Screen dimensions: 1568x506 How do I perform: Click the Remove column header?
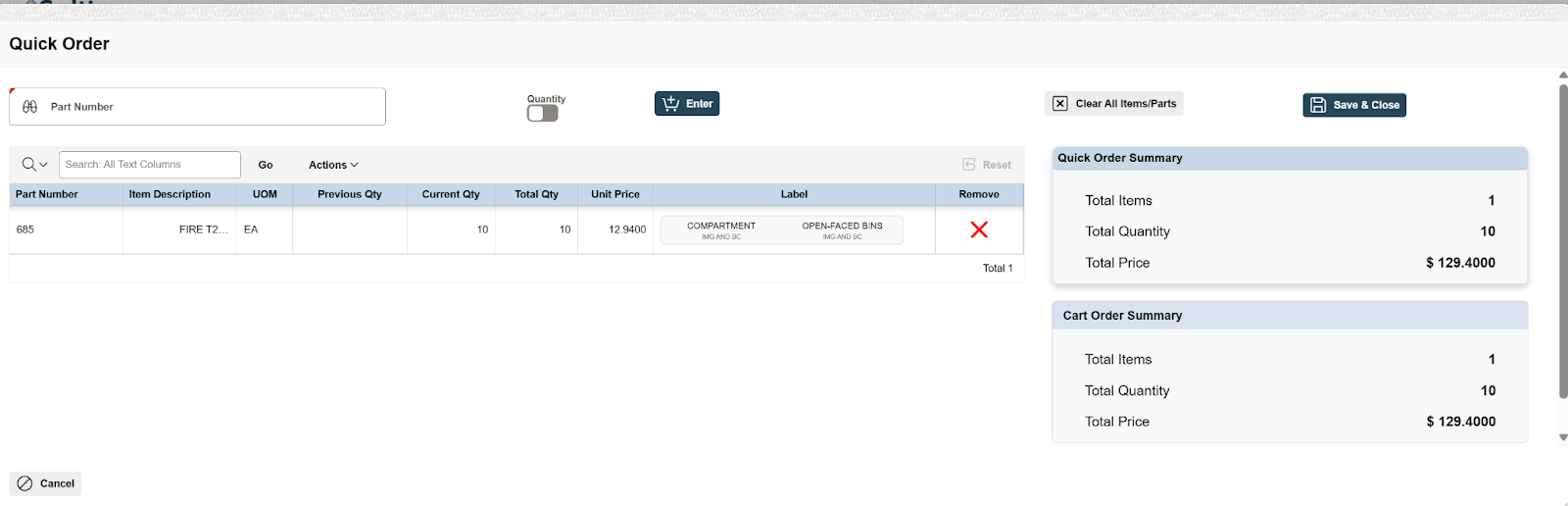(x=979, y=194)
